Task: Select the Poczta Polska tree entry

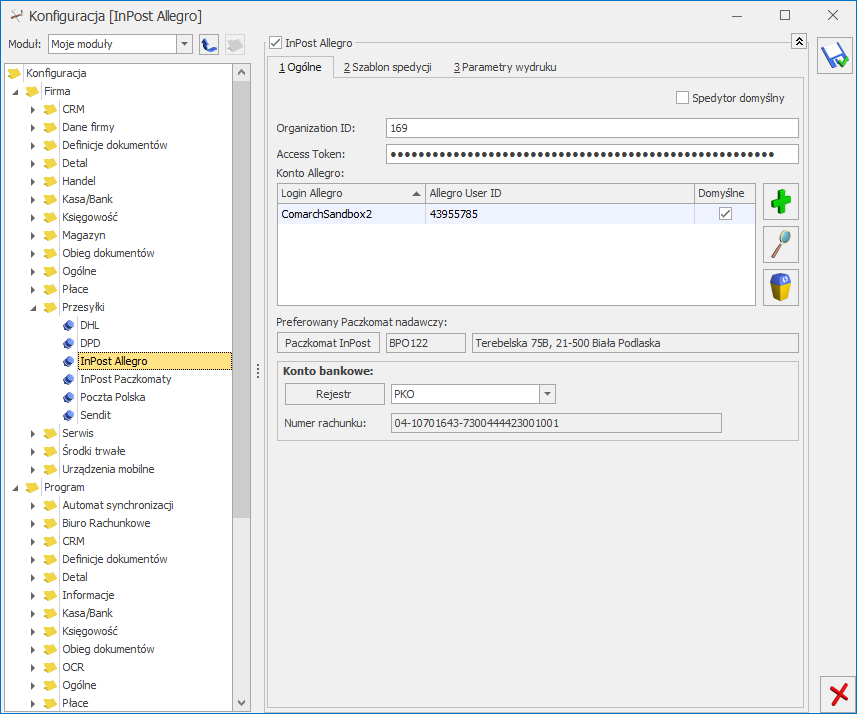Action: point(113,397)
